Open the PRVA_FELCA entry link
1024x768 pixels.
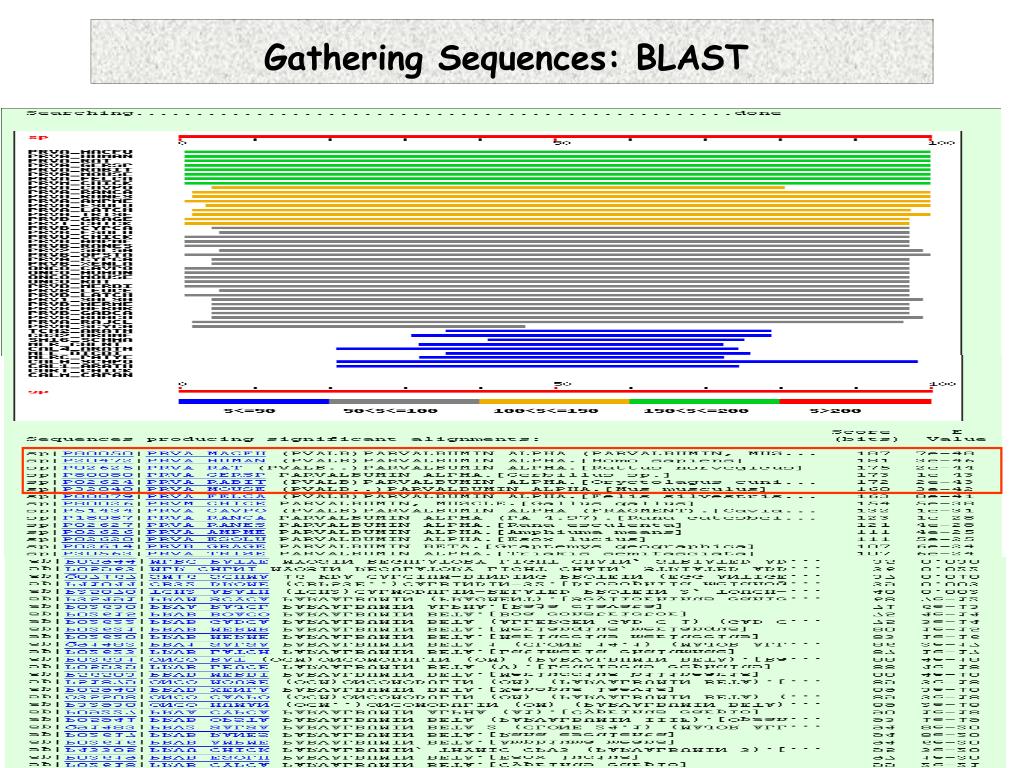coord(206,496)
